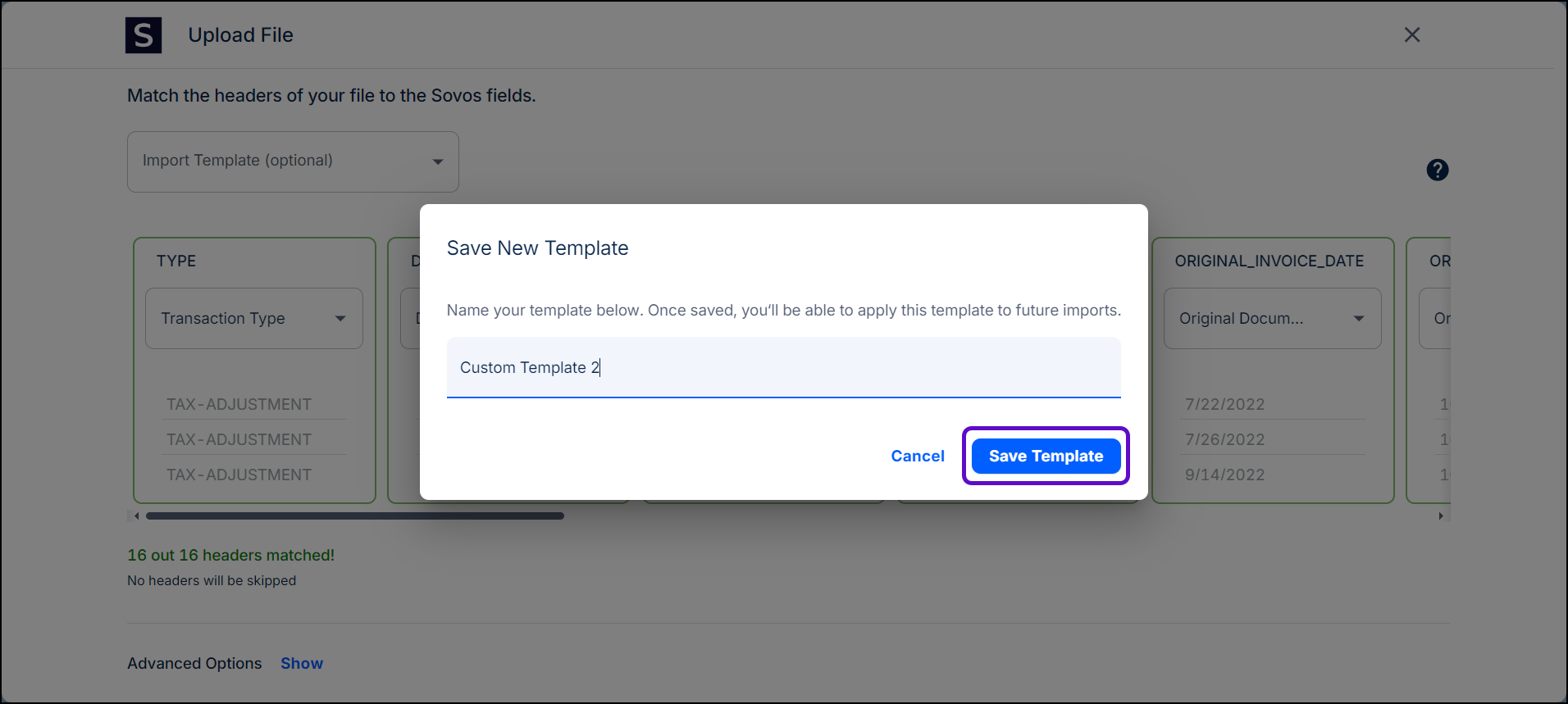Click the TYPE column header

click(x=176, y=261)
